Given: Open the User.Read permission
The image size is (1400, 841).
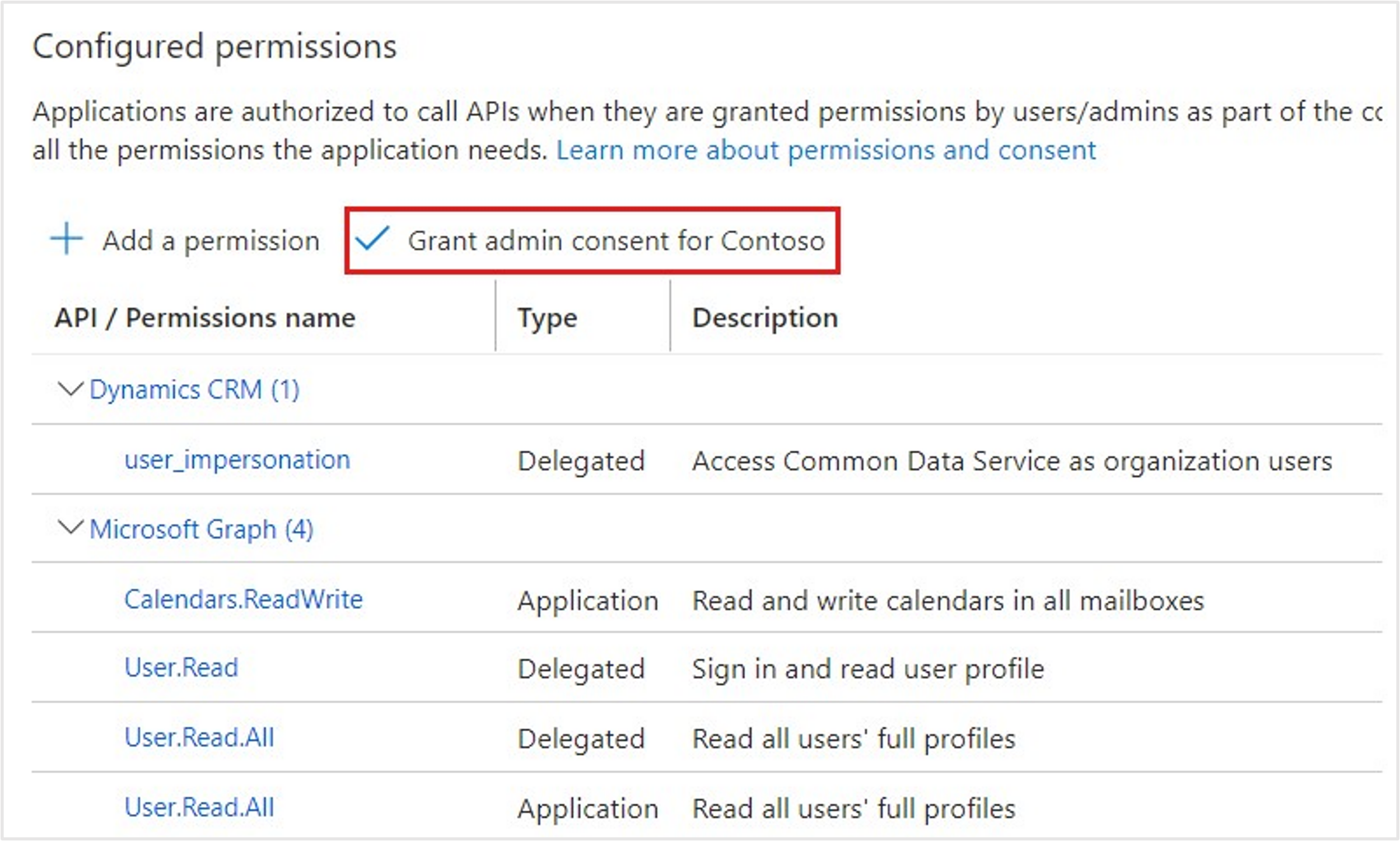Looking at the screenshot, I should click(181, 667).
